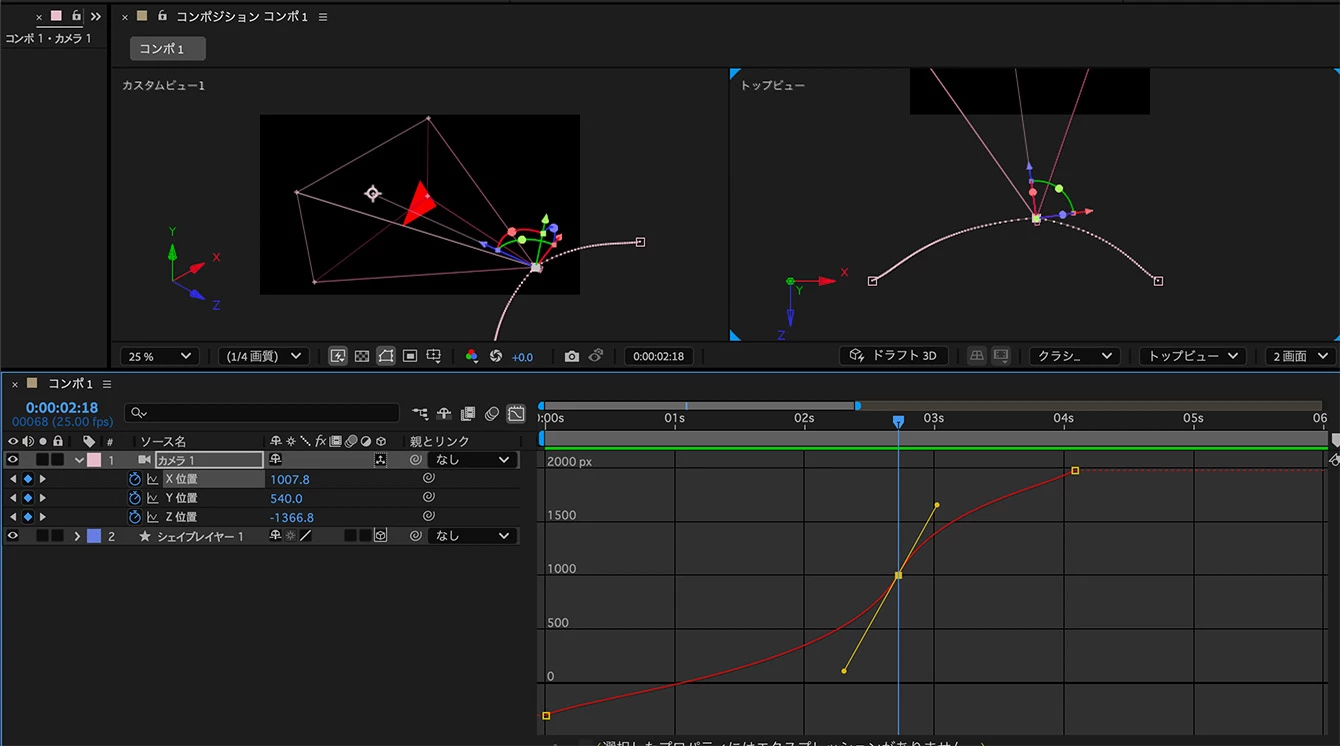The height and width of the screenshot is (746, 1340).
Task: Include Y 位置 in graph editor set
Action: [x=153, y=498]
